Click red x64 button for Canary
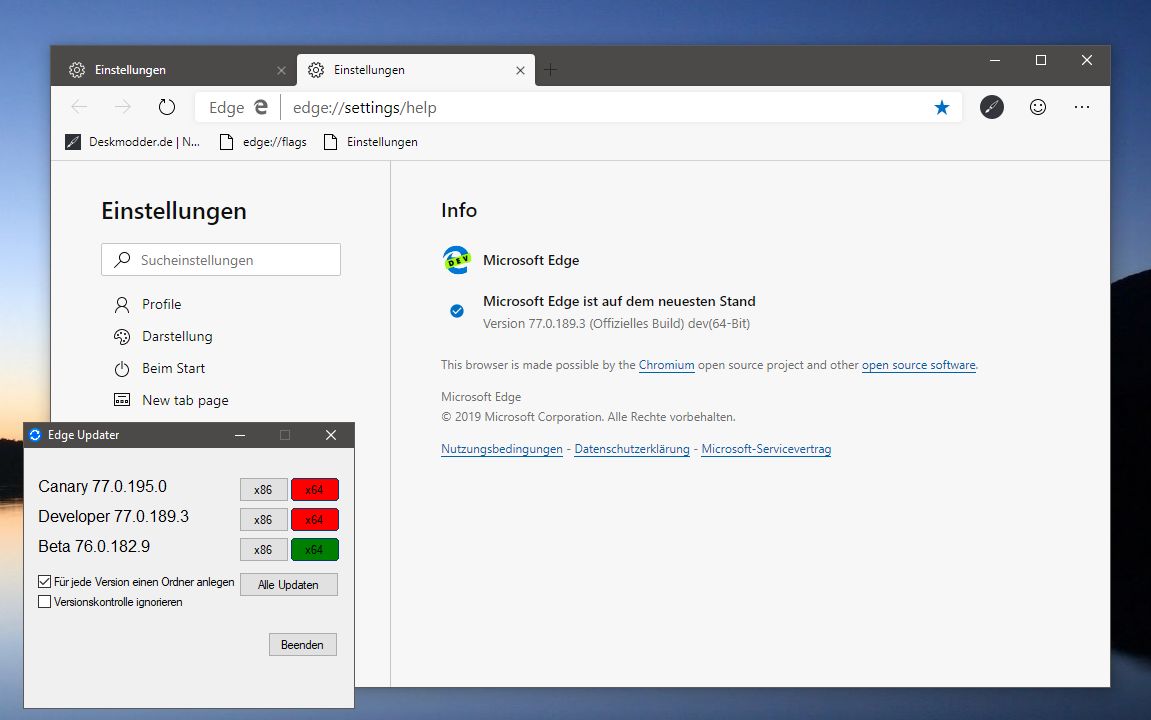The height and width of the screenshot is (720, 1151). coord(315,490)
